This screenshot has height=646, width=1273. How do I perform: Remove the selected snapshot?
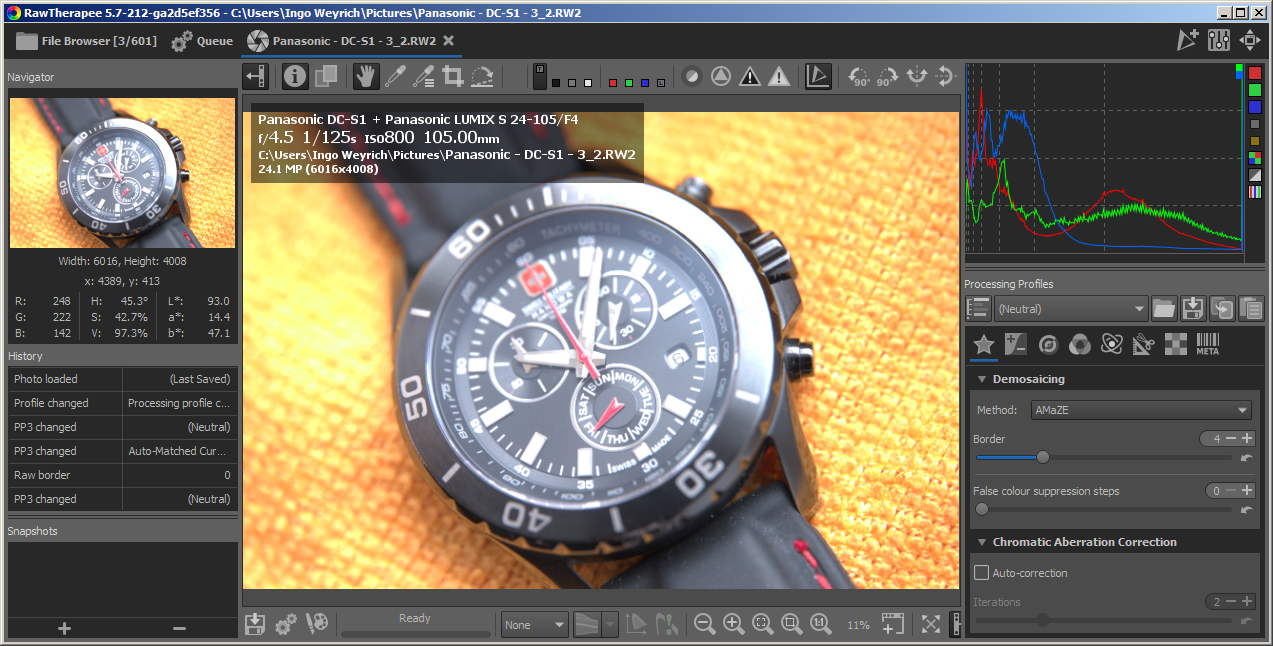tap(180, 628)
